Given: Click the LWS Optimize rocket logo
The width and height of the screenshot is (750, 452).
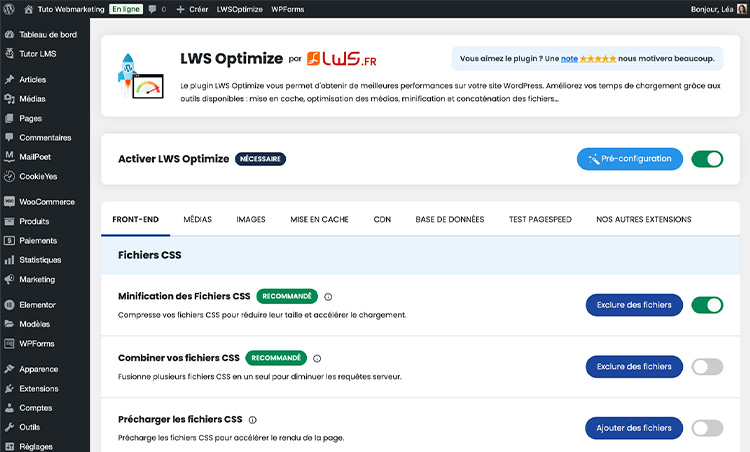Looking at the screenshot, I should coord(141,76).
